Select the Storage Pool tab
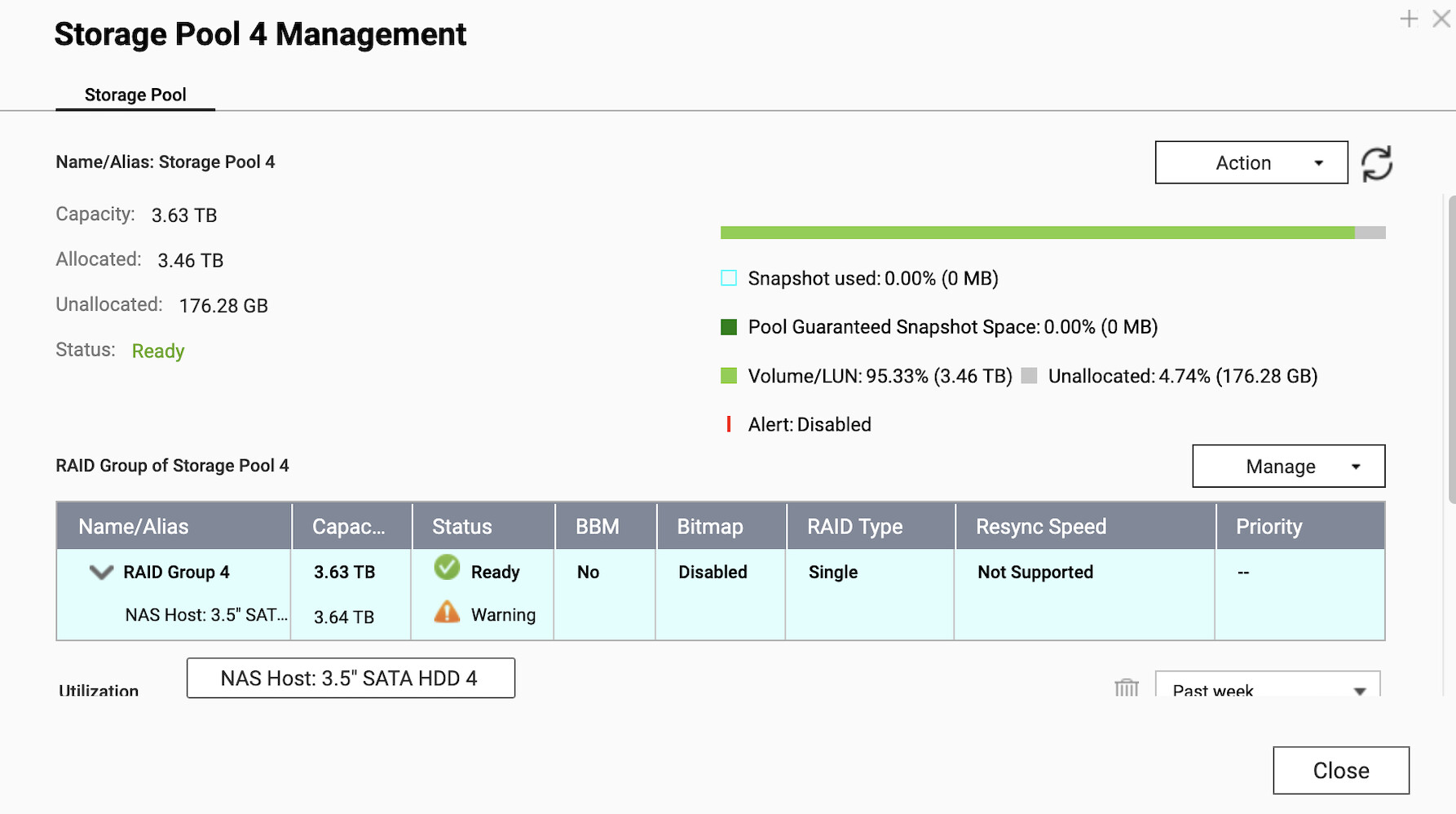This screenshot has height=814, width=1456. [135, 95]
